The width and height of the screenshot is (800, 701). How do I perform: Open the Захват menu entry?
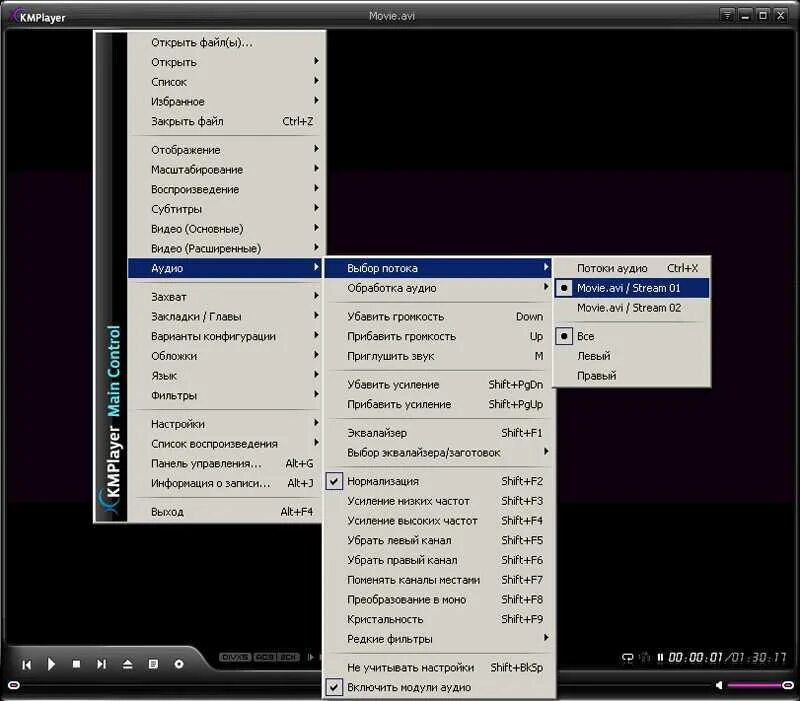point(224,297)
